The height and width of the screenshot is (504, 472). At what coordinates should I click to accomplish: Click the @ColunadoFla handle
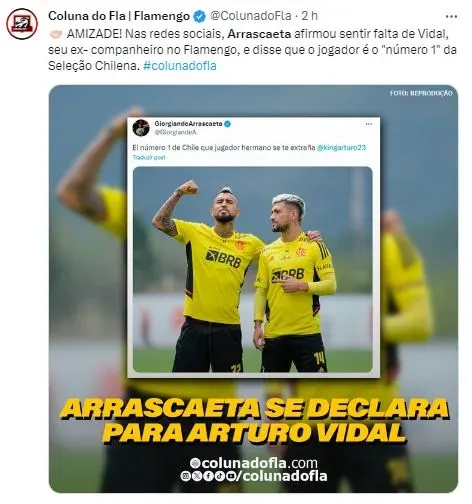pyautogui.click(x=251, y=16)
